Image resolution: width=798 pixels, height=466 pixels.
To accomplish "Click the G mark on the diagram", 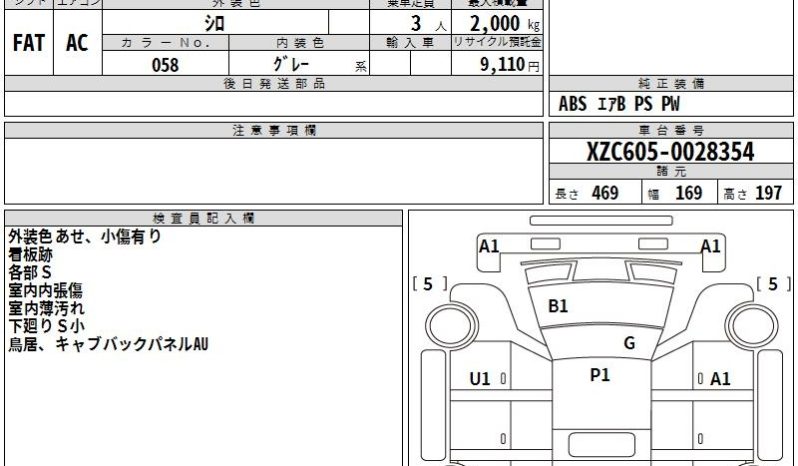I will click(629, 343).
